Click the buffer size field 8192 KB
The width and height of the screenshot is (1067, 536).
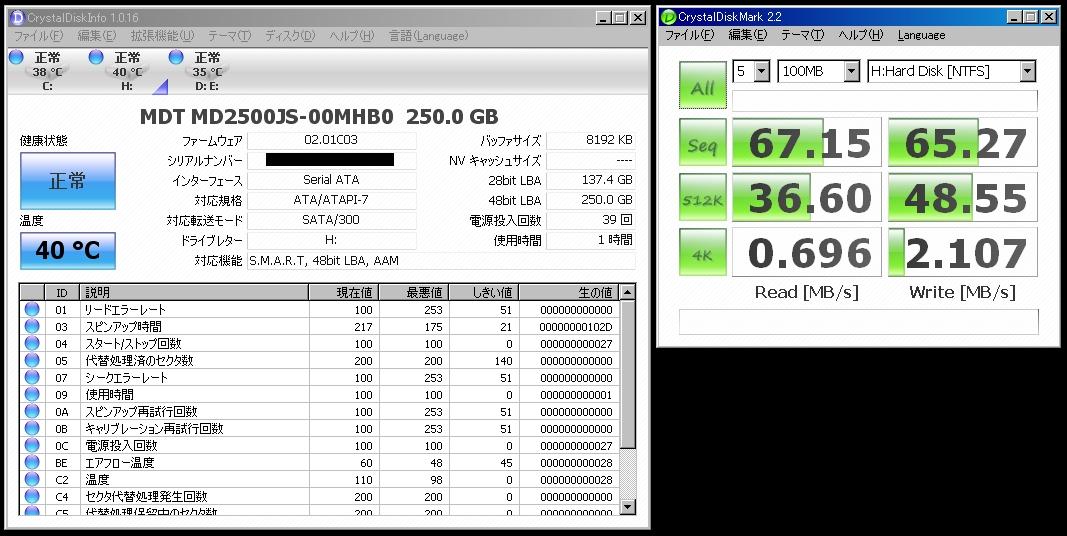pyautogui.click(x=591, y=141)
